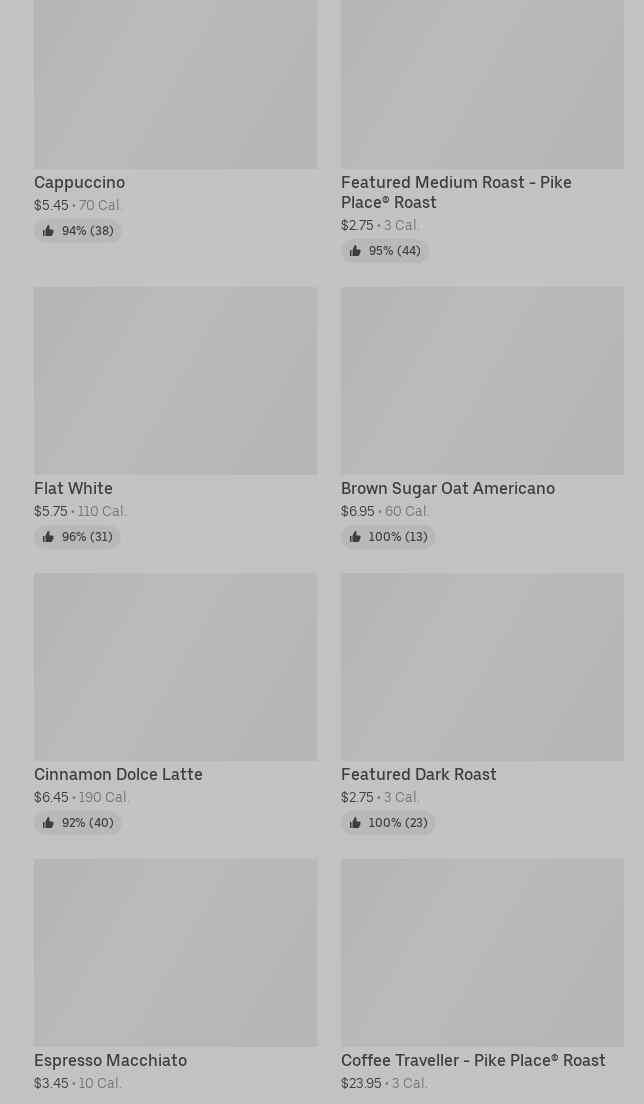Click Coffee Traveller - Pike Place Roast title
Viewport: 644px width, 1104px height.
tap(473, 1061)
